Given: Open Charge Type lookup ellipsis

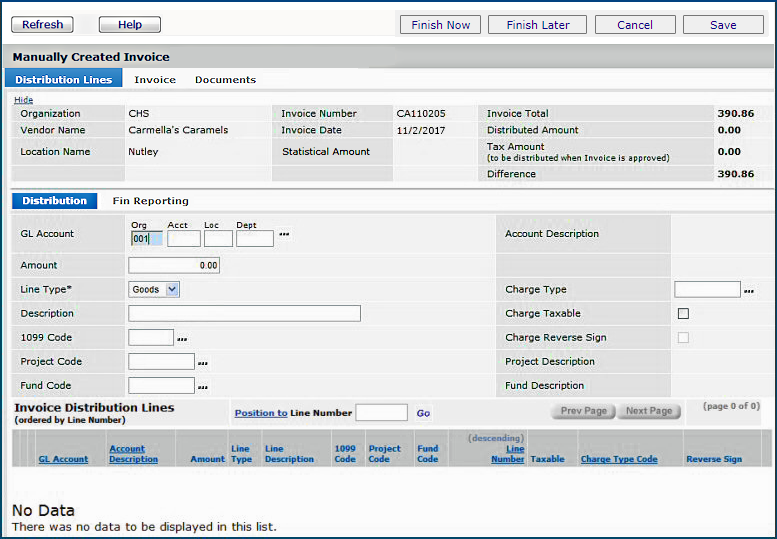Looking at the screenshot, I should point(749,291).
